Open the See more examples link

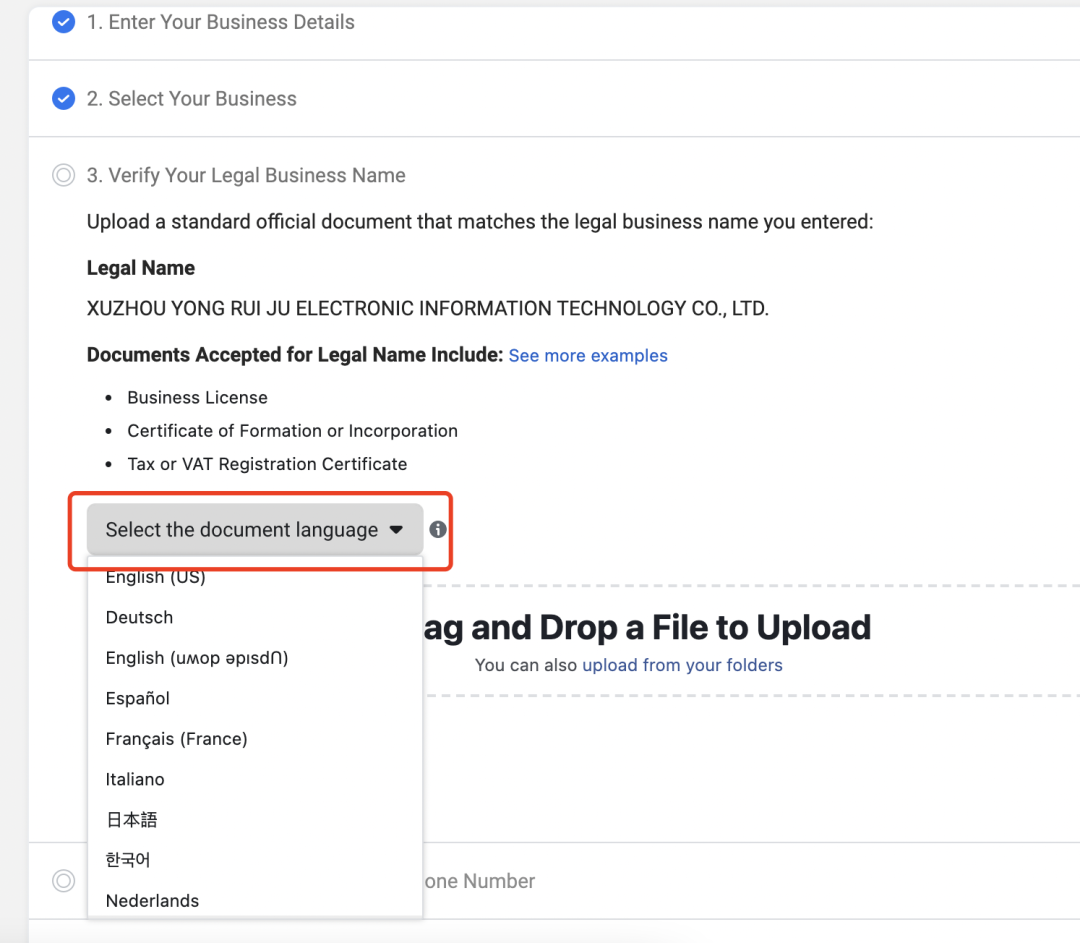588,356
